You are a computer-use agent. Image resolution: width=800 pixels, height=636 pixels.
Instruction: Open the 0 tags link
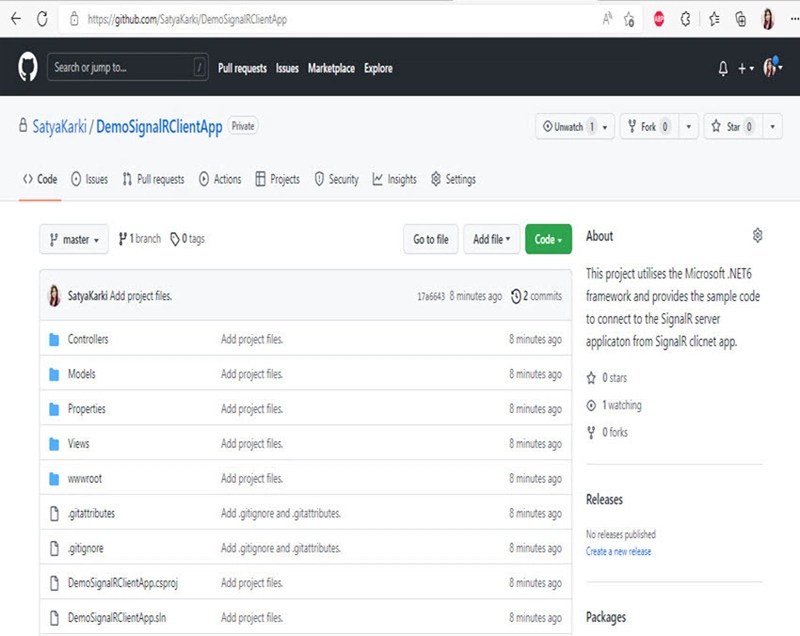(x=187, y=239)
